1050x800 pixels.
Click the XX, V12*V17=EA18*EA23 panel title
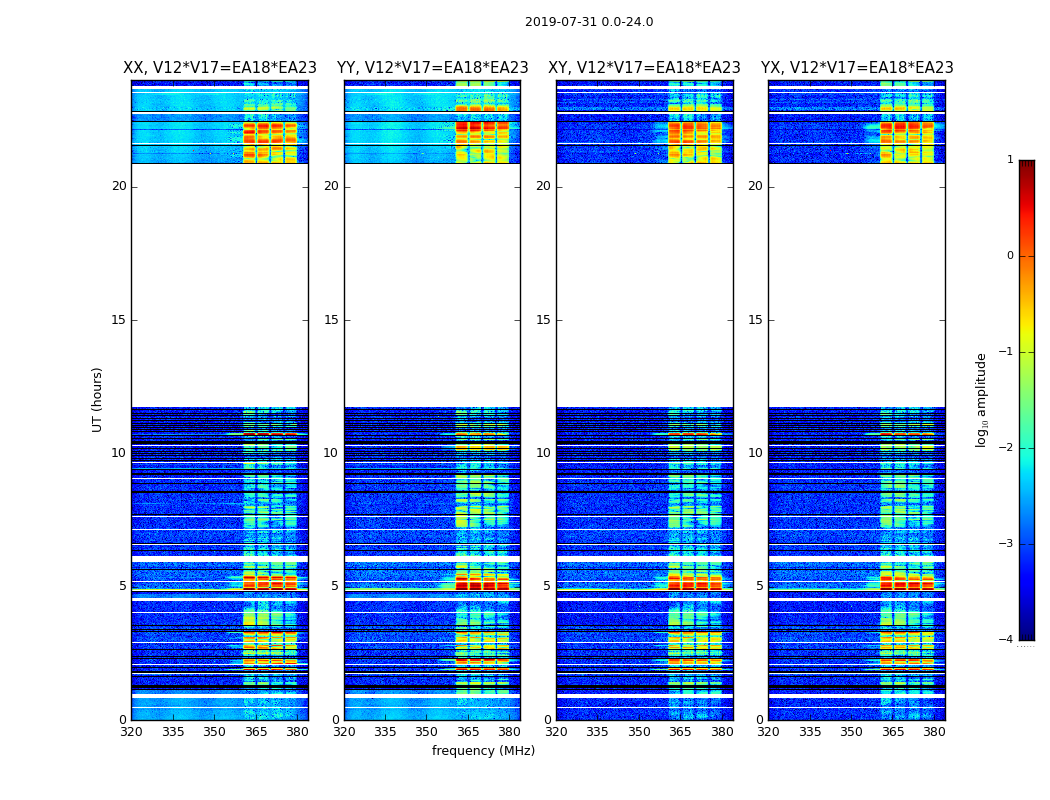coord(220,68)
